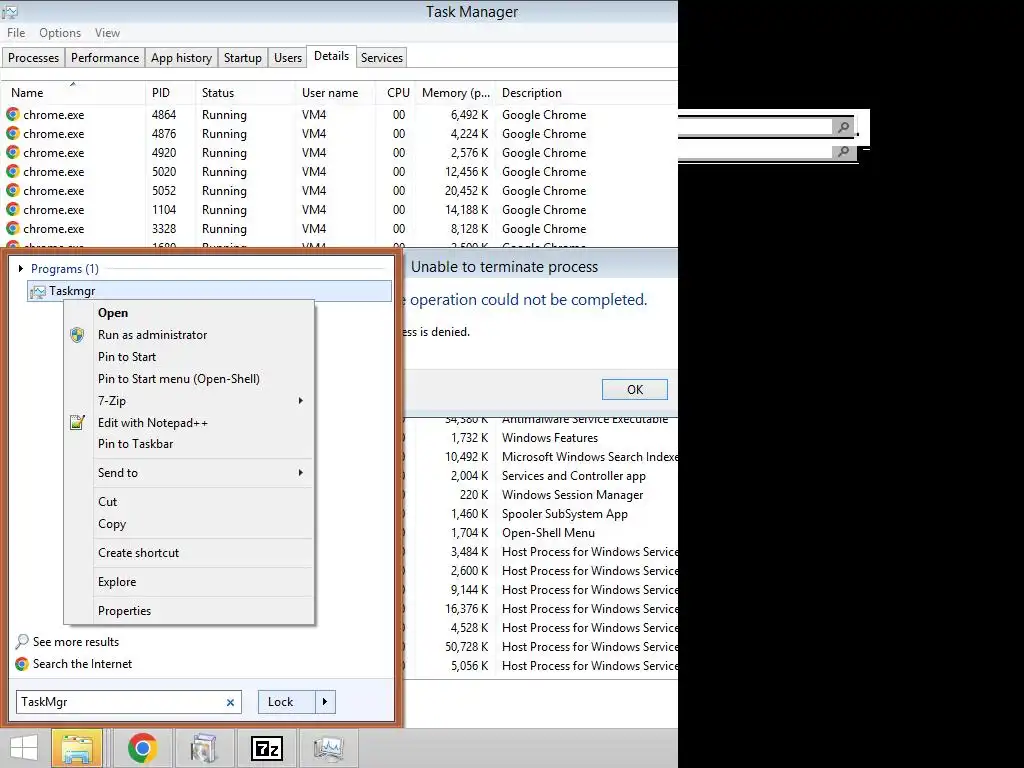Select the chrome.exe row with PID 4876

(x=340, y=134)
